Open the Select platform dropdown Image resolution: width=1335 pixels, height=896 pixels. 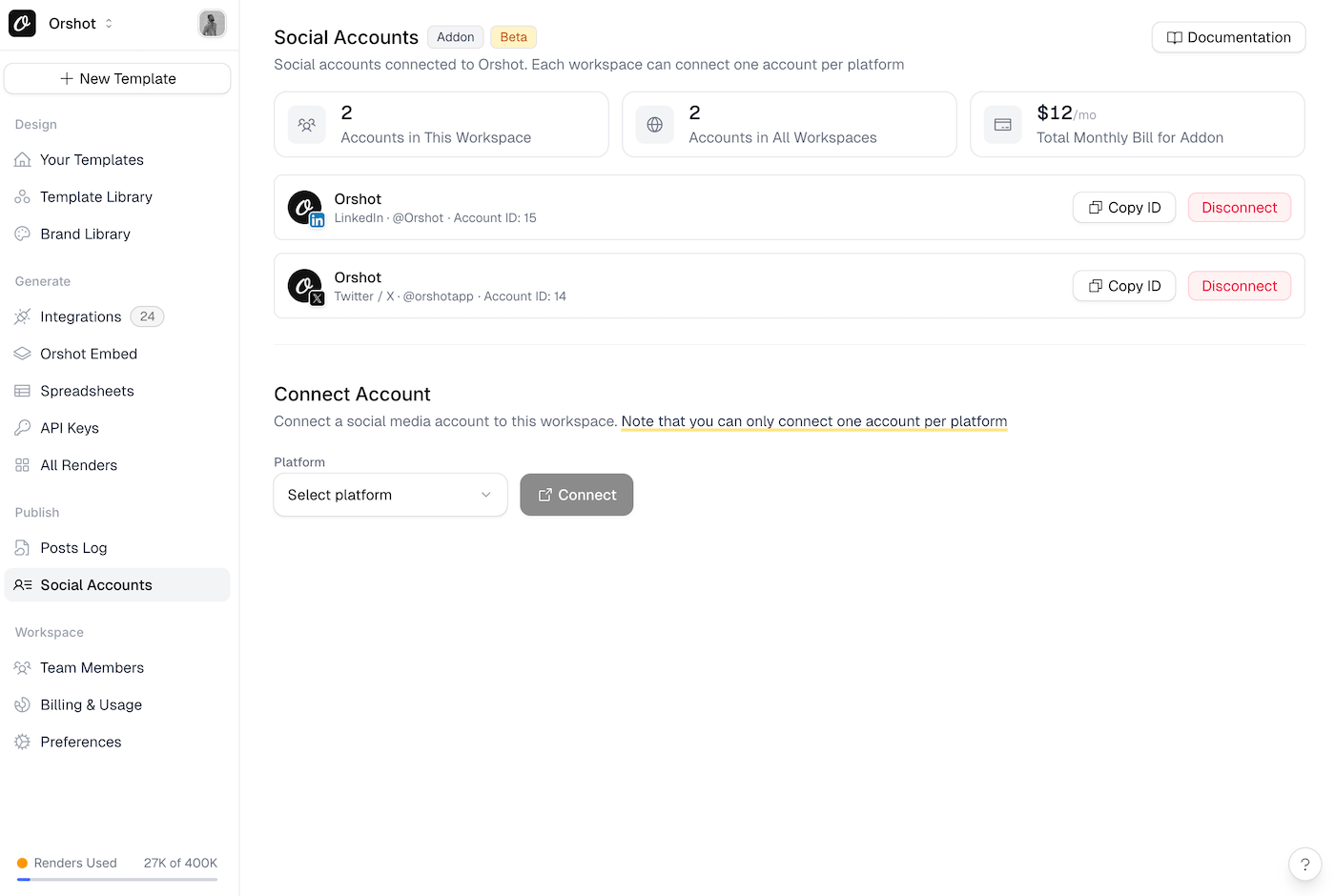pyautogui.click(x=390, y=496)
